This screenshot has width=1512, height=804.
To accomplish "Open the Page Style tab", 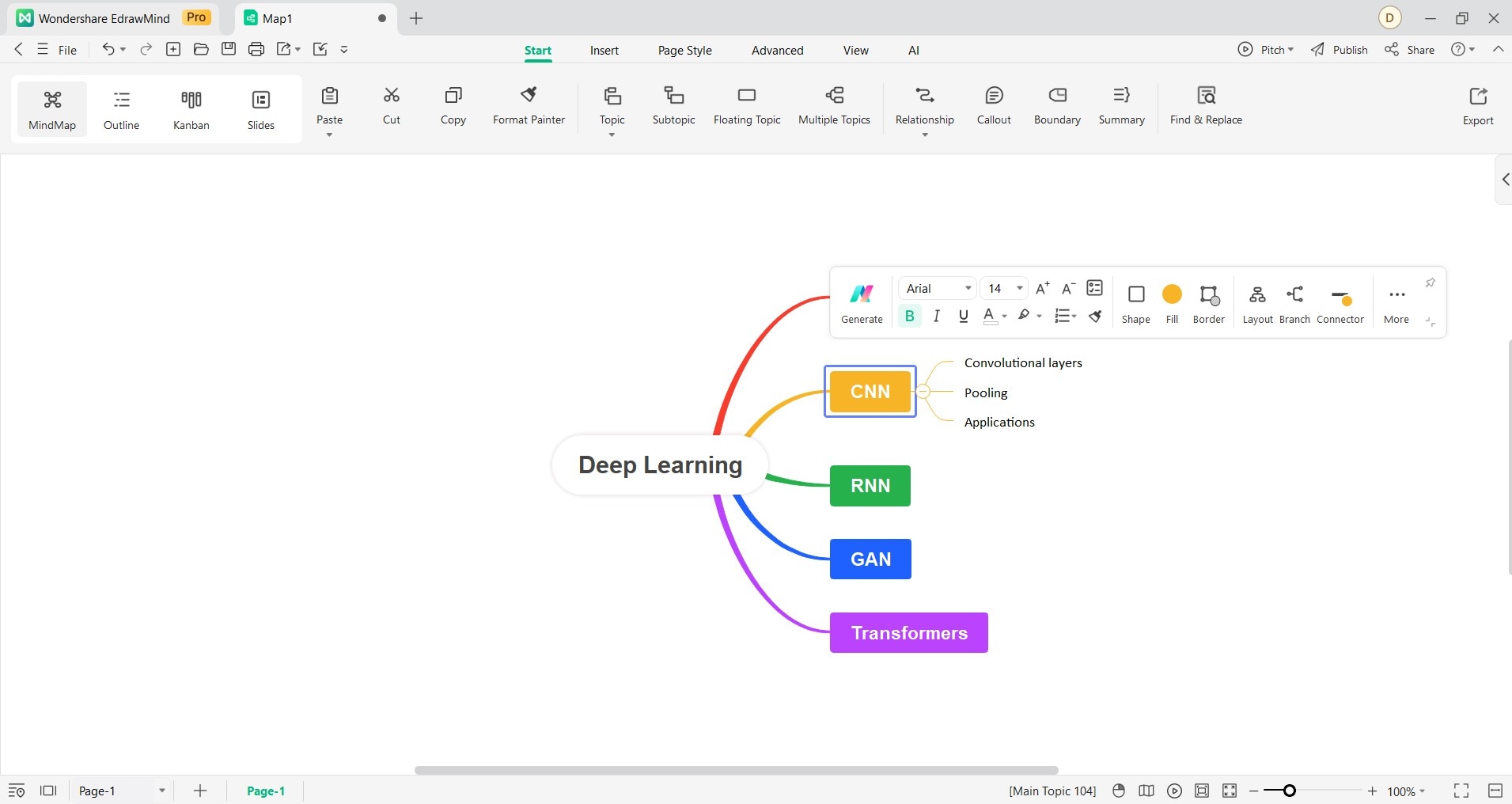I will pos(685,50).
